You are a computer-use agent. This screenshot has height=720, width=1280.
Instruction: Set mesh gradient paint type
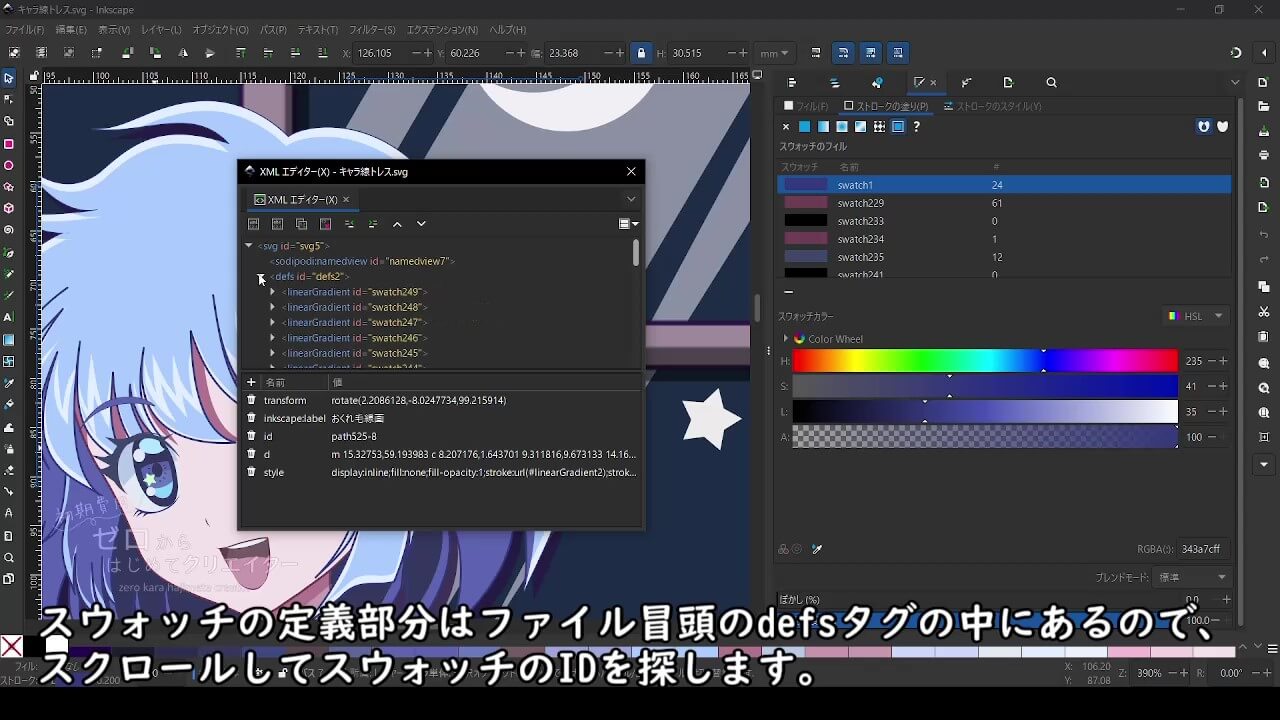(x=861, y=127)
